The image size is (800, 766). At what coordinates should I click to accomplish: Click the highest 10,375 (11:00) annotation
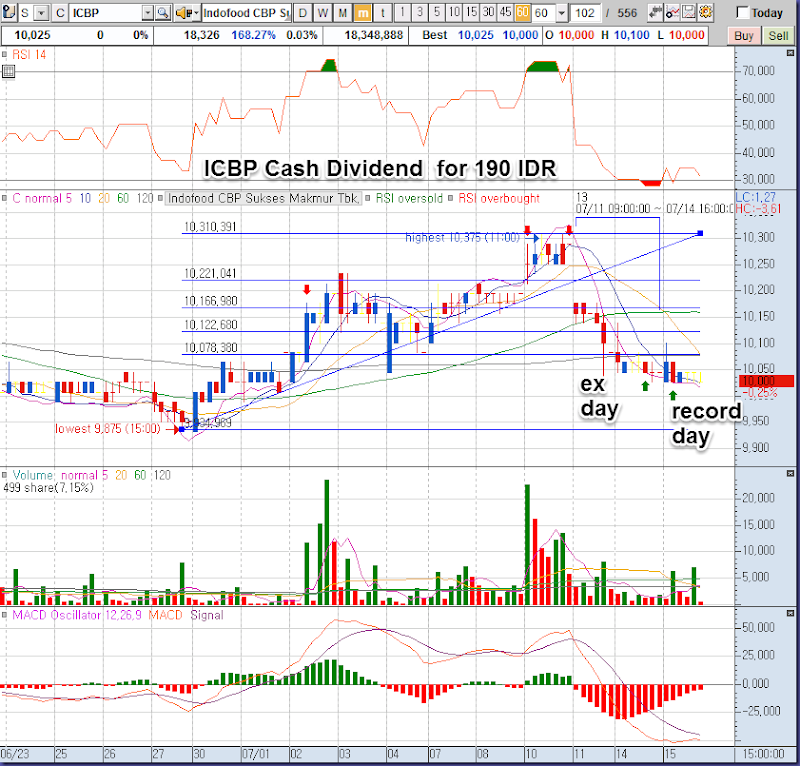click(462, 238)
